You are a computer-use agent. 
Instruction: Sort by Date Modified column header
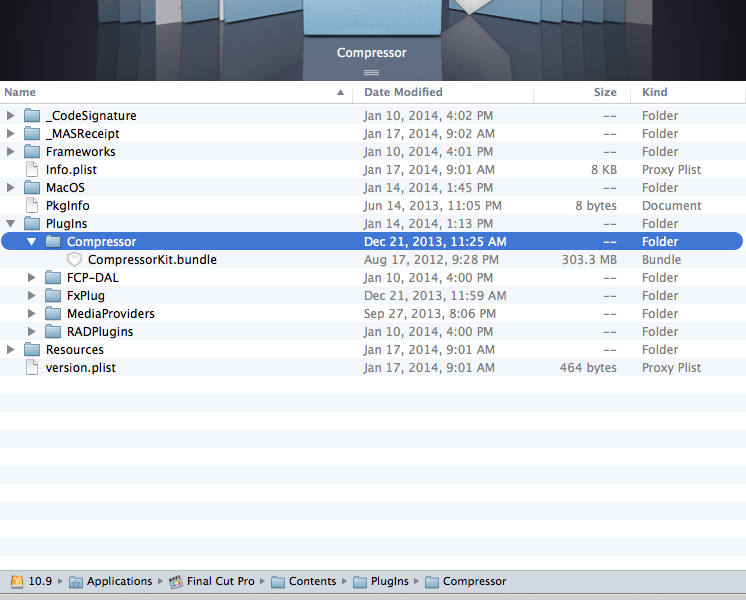point(443,92)
